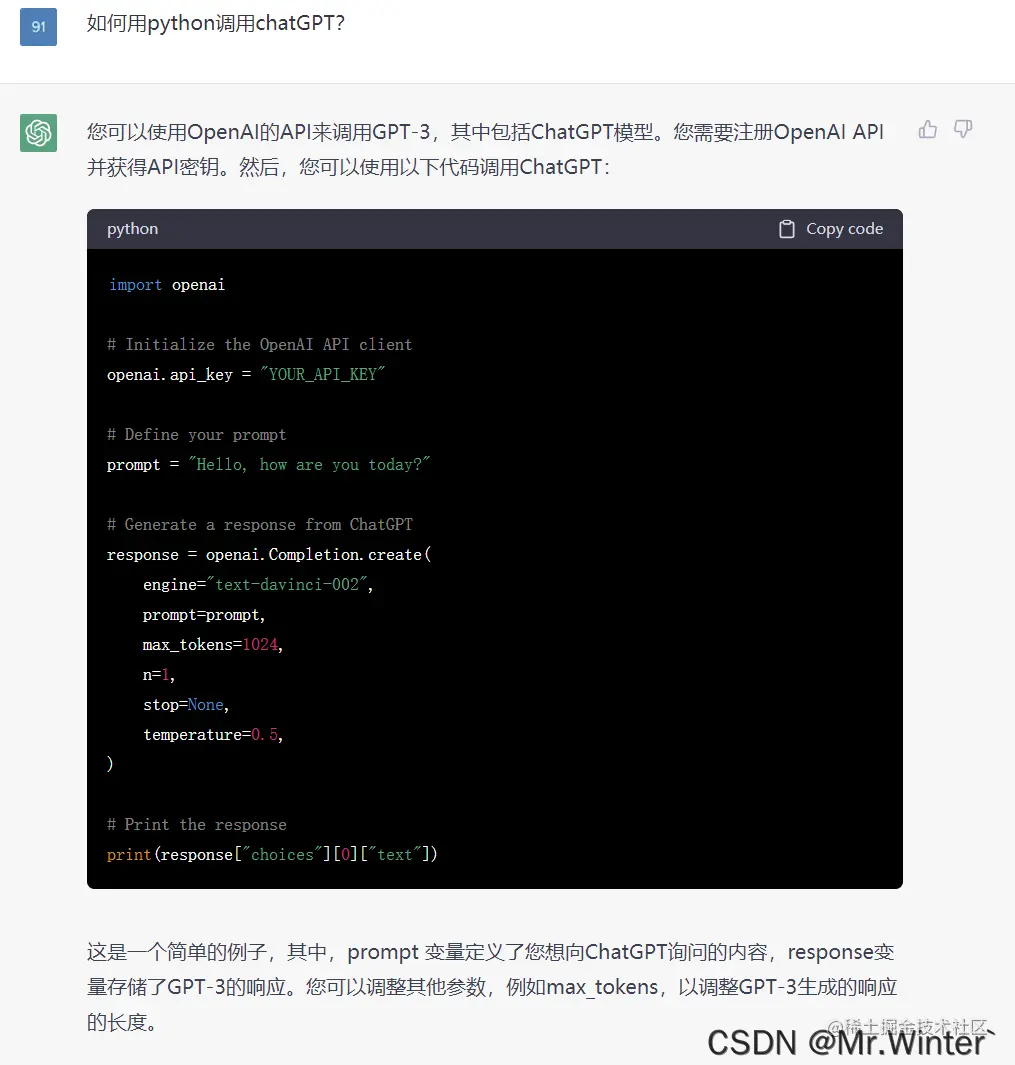Click the response paragraph starting '您可以使用OpenAI'
The height and width of the screenshot is (1065, 1015).
(x=485, y=149)
